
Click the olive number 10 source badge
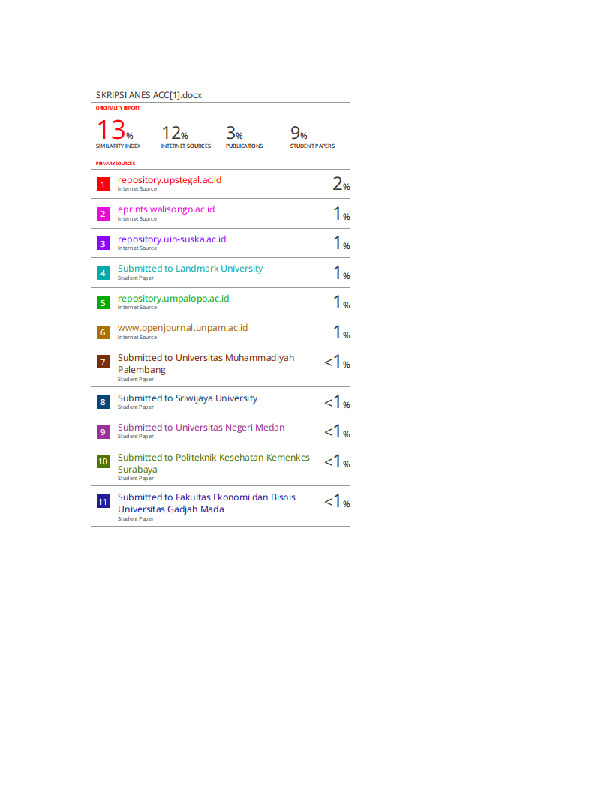(x=103, y=461)
